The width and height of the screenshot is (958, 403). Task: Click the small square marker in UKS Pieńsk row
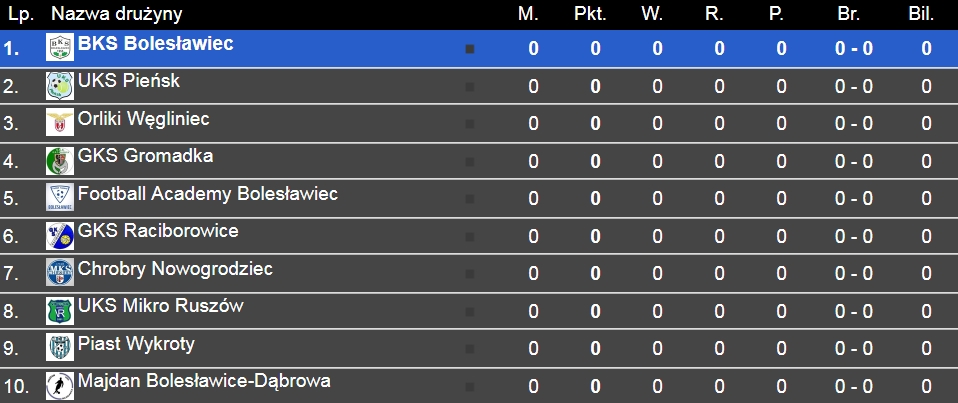point(470,87)
